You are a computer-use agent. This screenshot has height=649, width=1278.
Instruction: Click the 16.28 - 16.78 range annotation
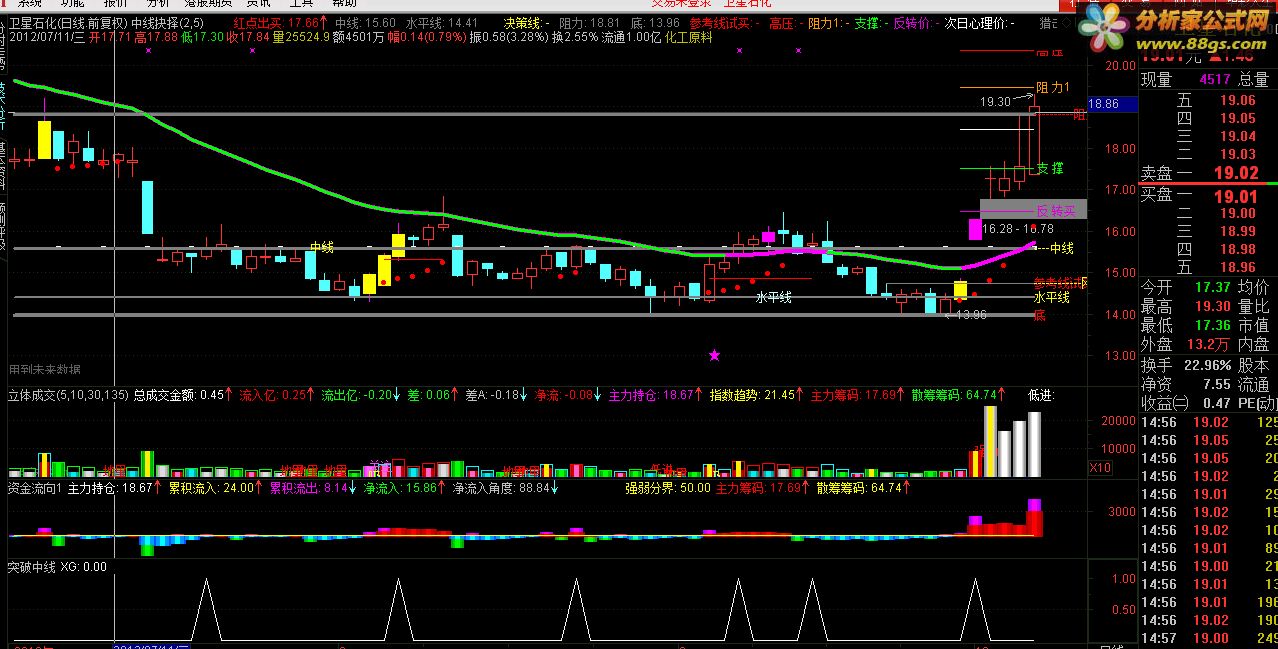(1018, 229)
